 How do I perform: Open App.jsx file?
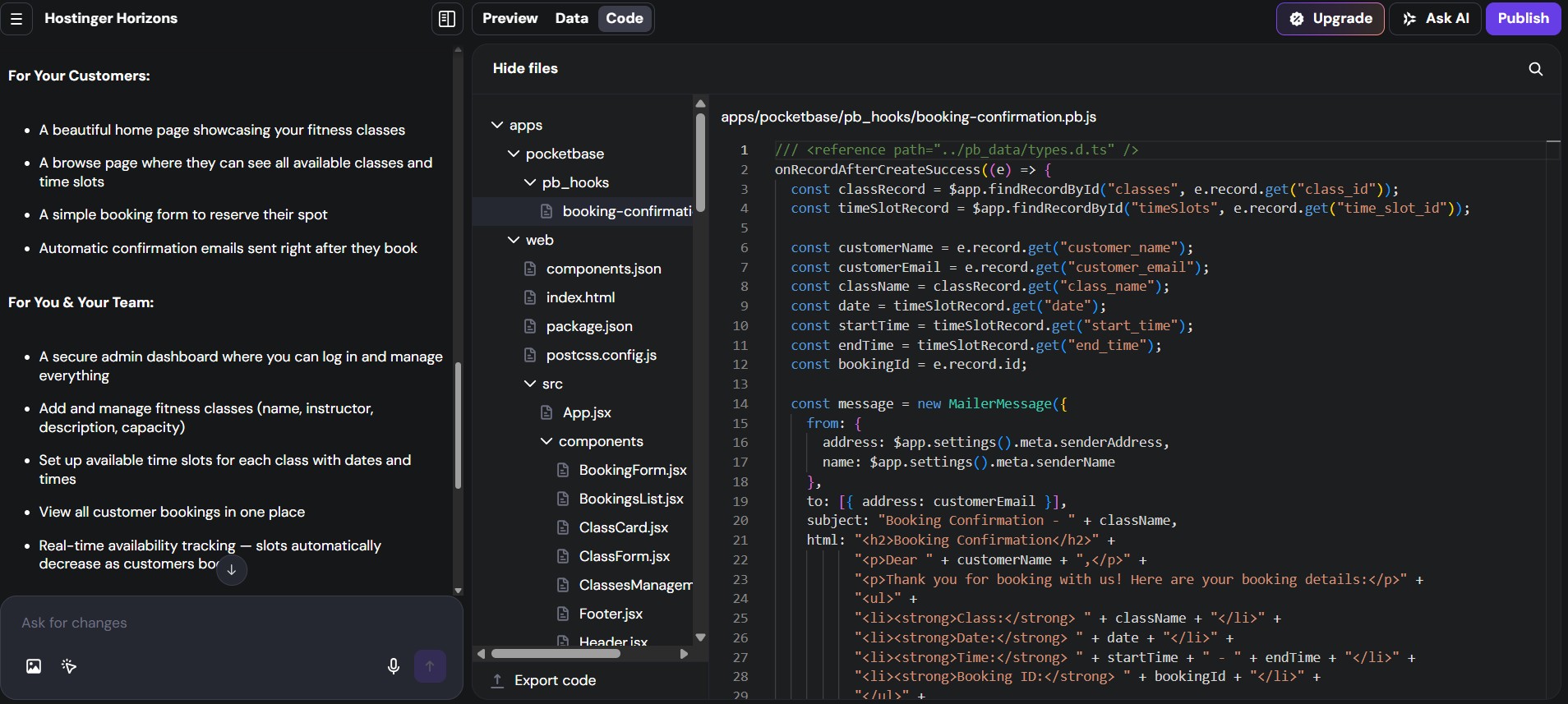point(587,412)
